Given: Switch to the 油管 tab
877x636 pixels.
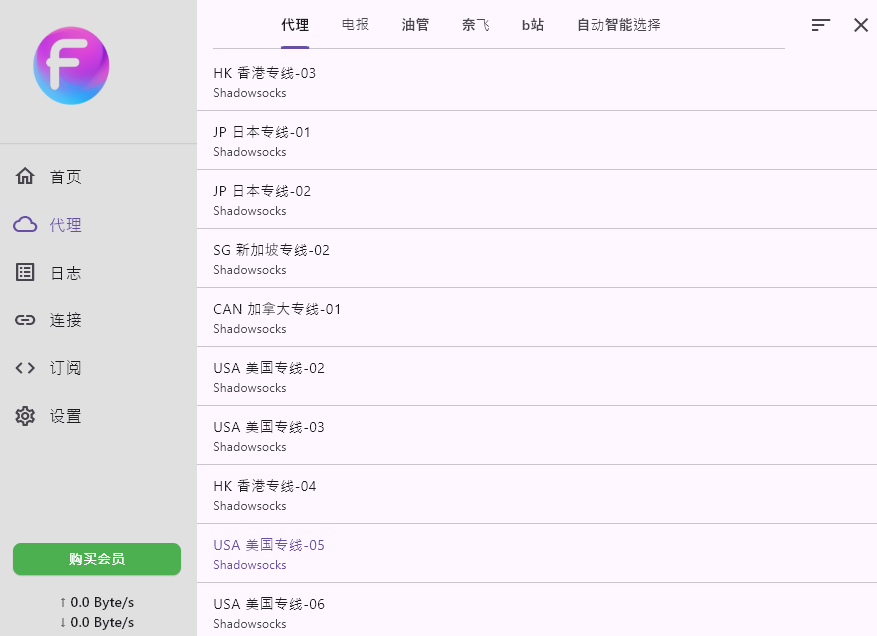Looking at the screenshot, I should point(415,25).
